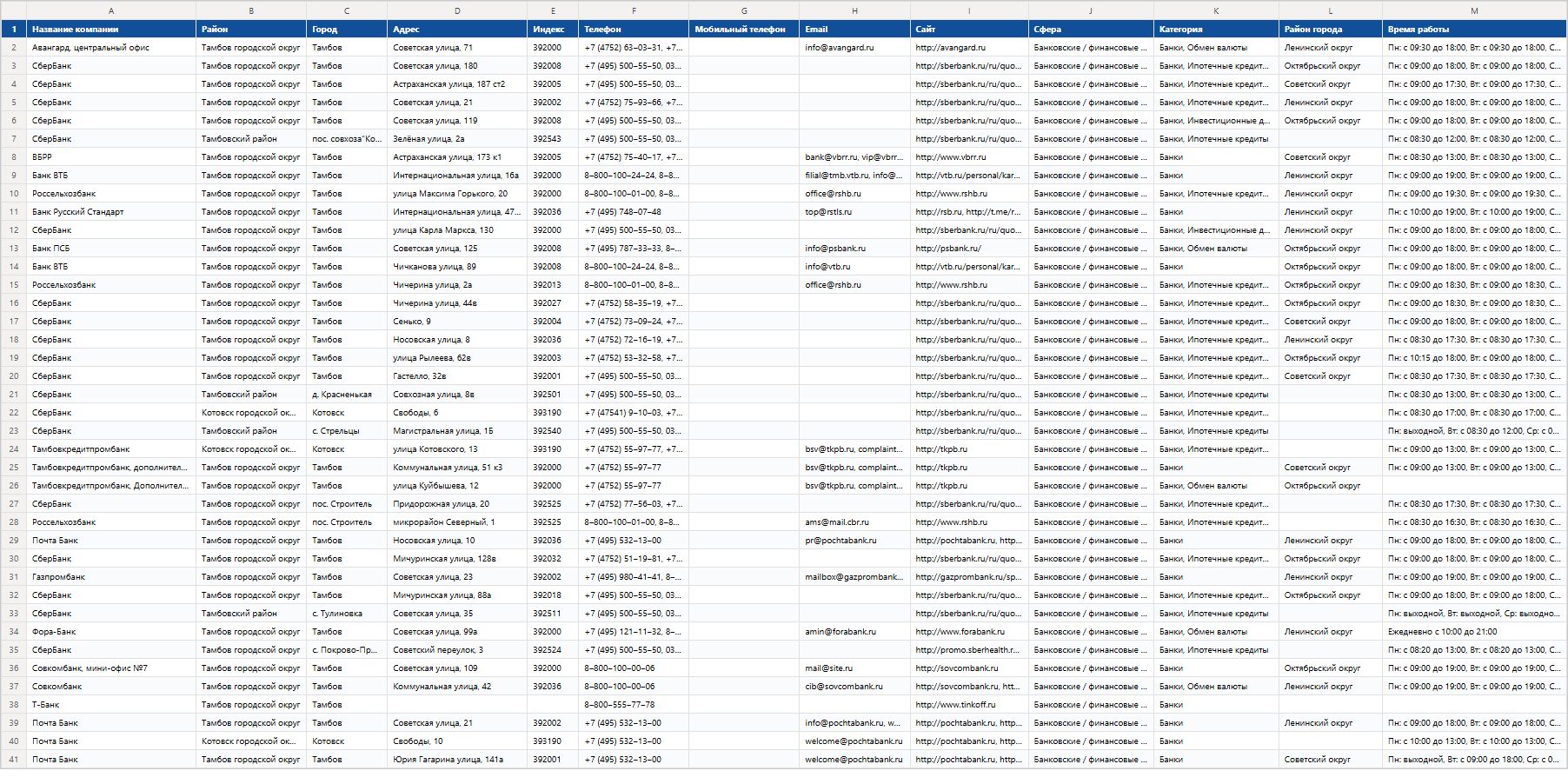Screen dimensions: 1568x784
Task: Click the "Email" header cell
Action: click(855, 30)
